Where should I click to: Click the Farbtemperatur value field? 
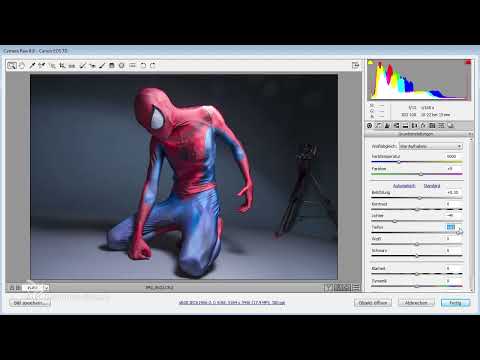point(453,156)
